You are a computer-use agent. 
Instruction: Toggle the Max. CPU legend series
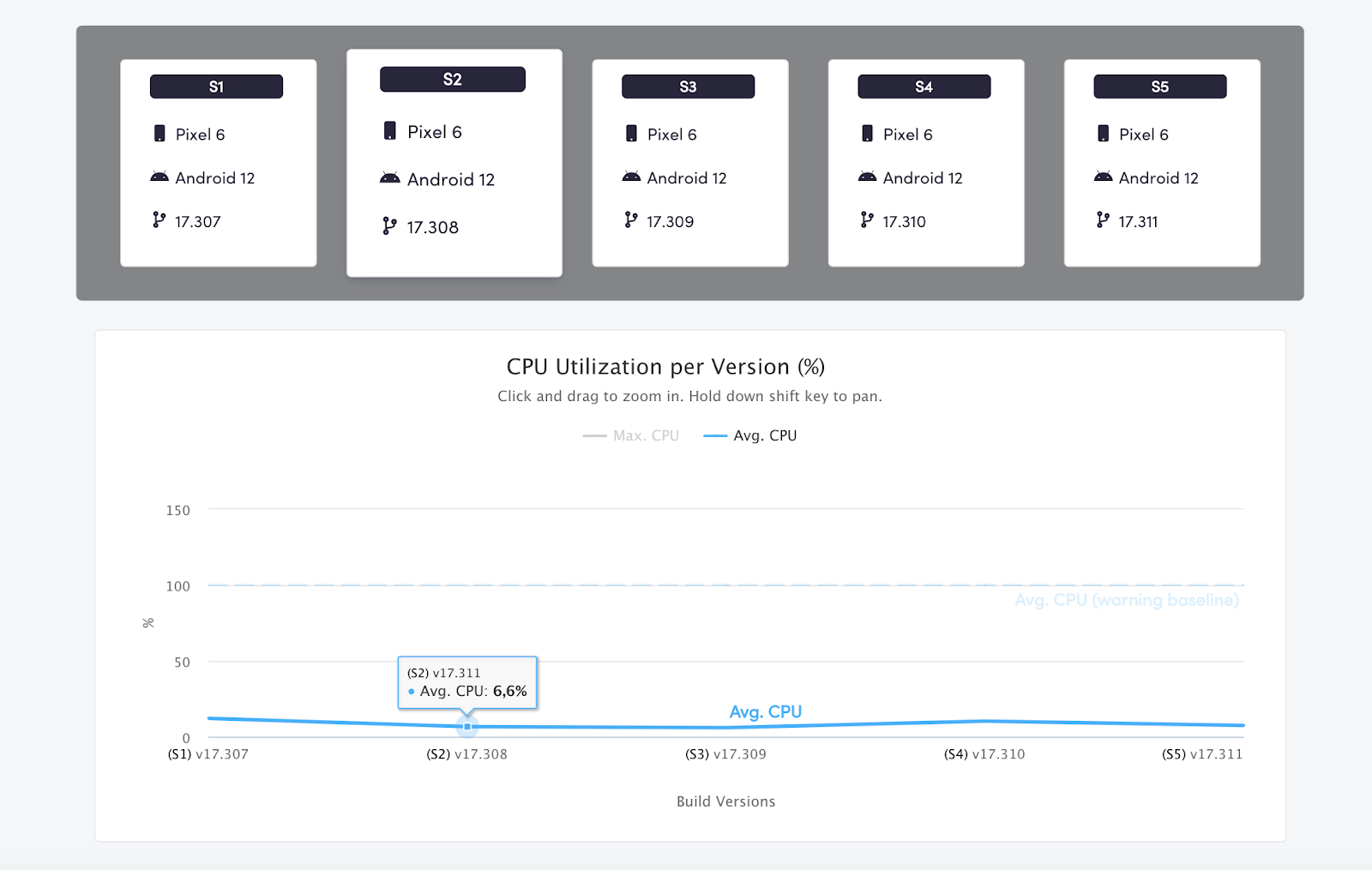pyautogui.click(x=631, y=435)
